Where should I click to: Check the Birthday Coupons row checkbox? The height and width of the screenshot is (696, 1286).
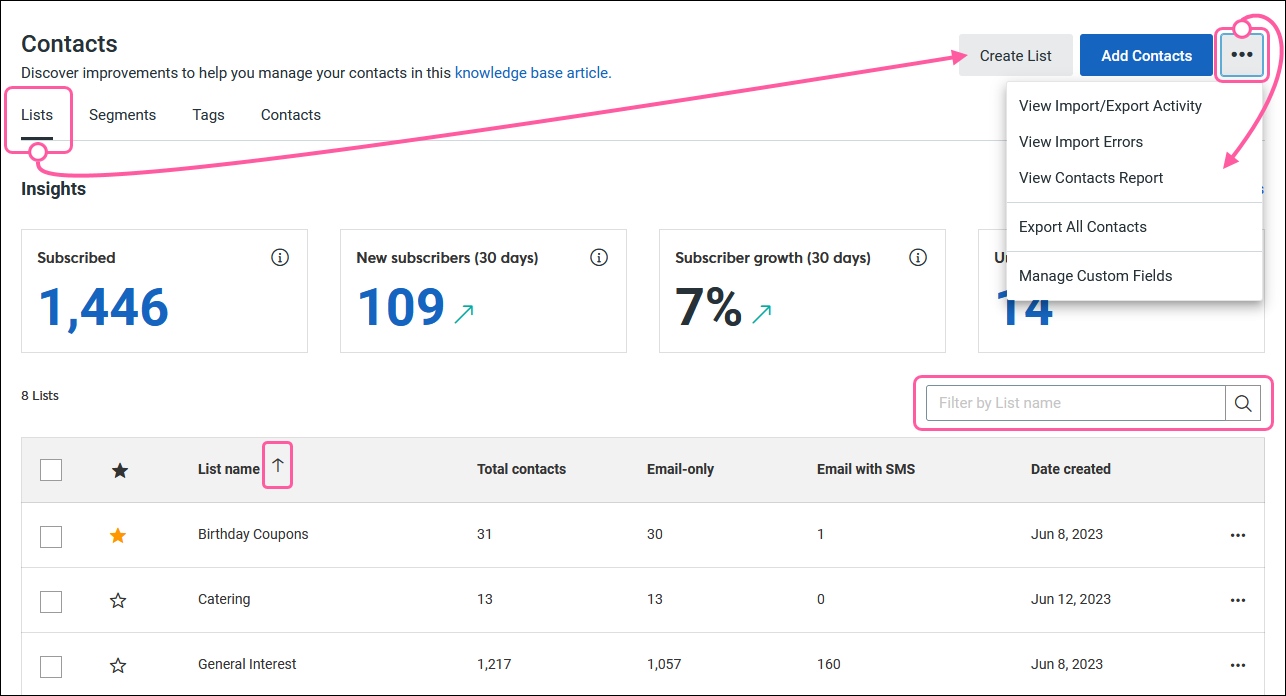(51, 537)
